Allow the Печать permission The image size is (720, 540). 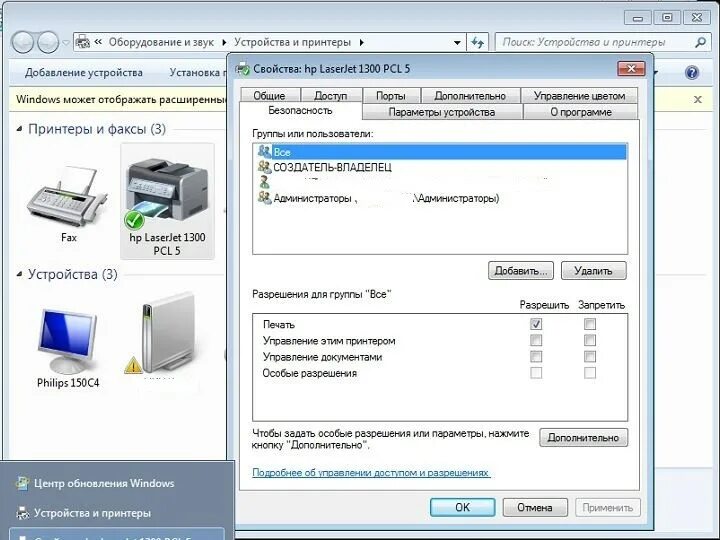[x=536, y=324]
